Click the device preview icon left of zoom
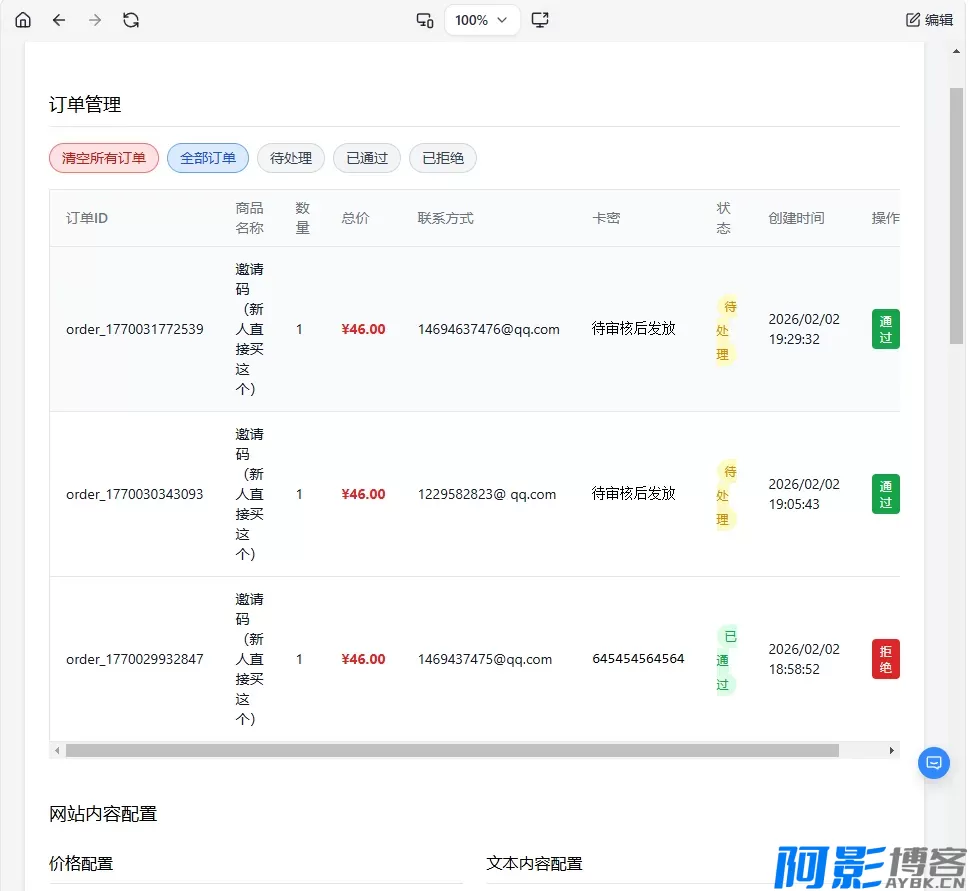This screenshot has width=970, height=891. pyautogui.click(x=424, y=20)
